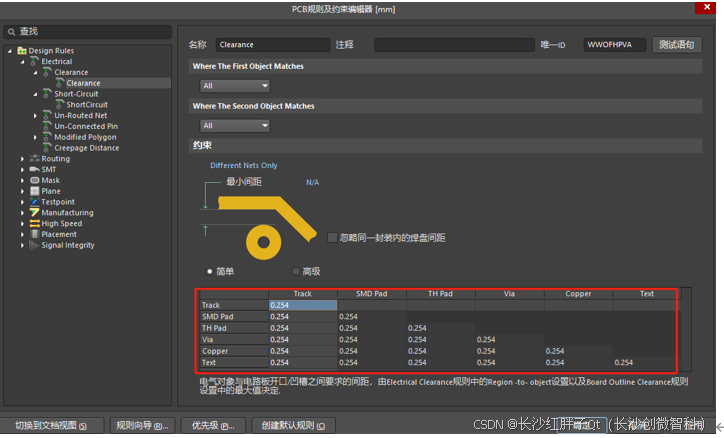Click the Manufacturing rules icon
Screen dimensions: 724x438
tap(35, 212)
